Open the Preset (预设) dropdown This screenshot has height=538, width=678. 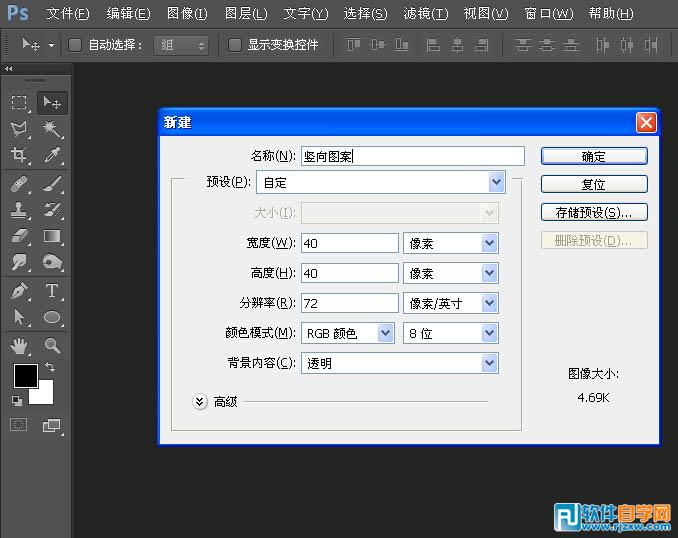[496, 182]
